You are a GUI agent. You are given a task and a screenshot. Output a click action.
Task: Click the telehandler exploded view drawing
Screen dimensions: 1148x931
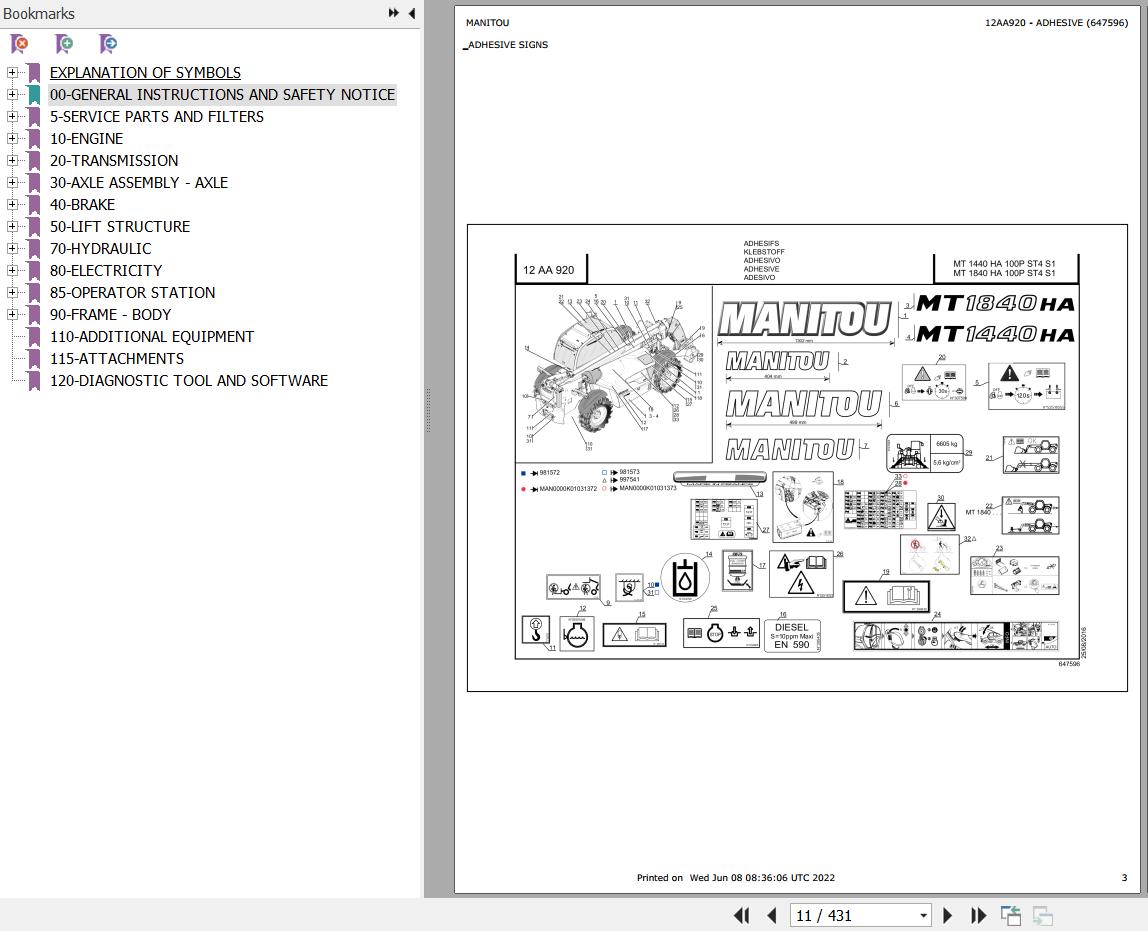(614, 374)
